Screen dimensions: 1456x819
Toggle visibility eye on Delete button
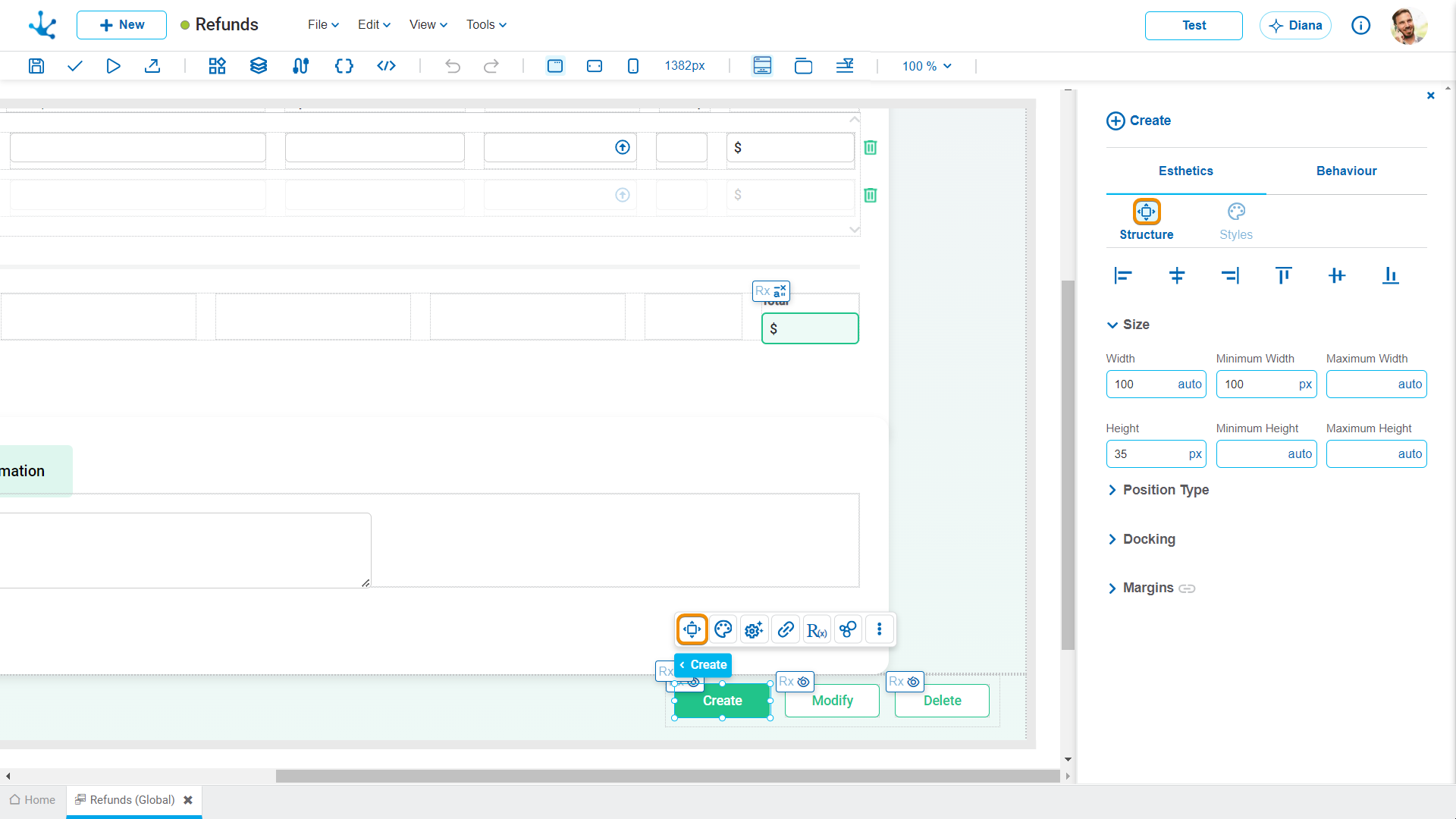[x=914, y=682]
